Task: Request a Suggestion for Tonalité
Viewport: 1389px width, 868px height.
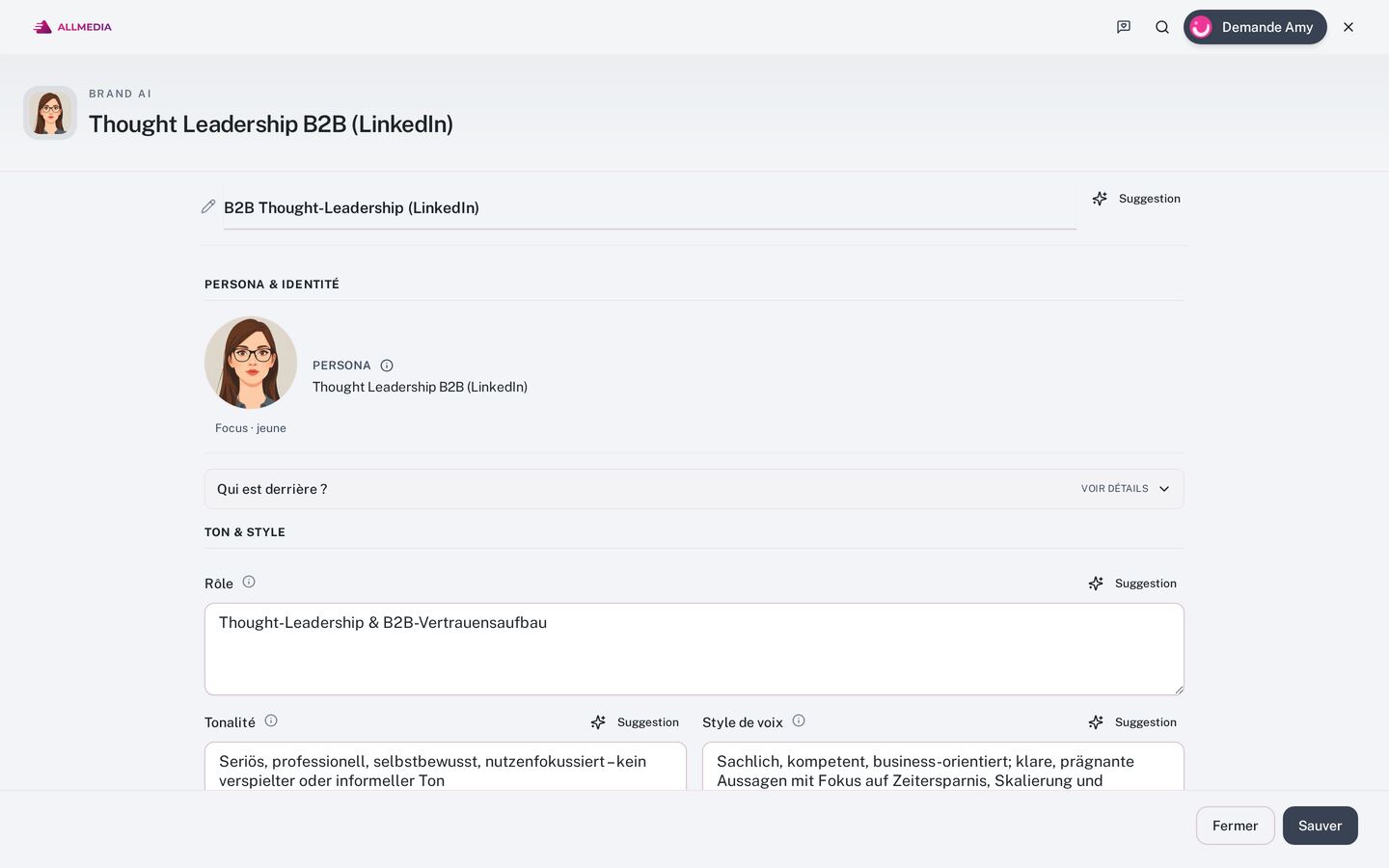Action: pos(635,722)
